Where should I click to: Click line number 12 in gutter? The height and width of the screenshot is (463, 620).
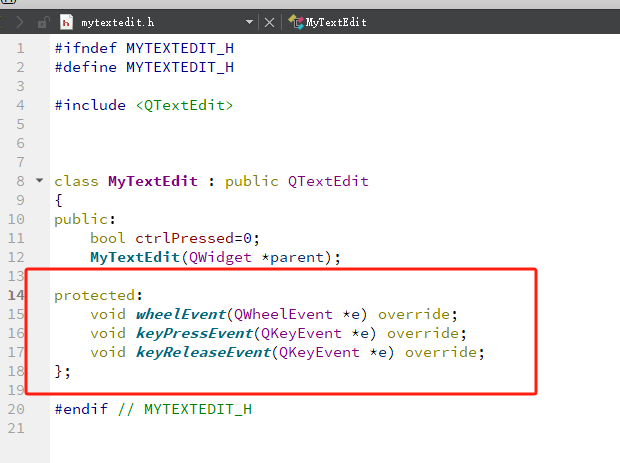[x=16, y=257]
